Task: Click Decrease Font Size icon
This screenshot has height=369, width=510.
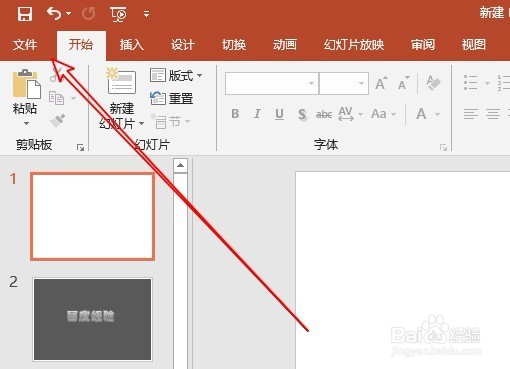Action: (404, 83)
